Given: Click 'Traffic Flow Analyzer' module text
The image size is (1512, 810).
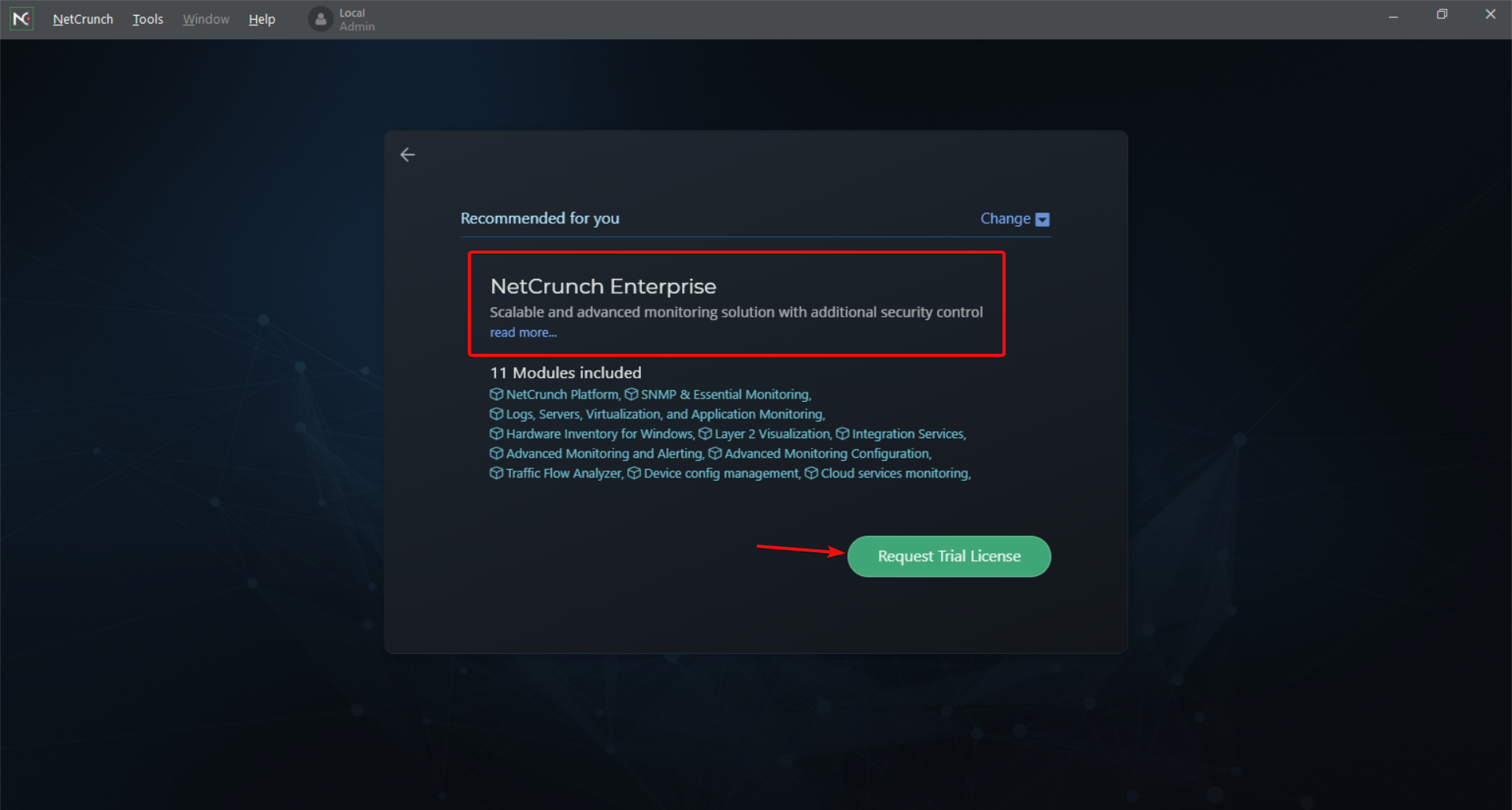Looking at the screenshot, I should coord(564,473).
